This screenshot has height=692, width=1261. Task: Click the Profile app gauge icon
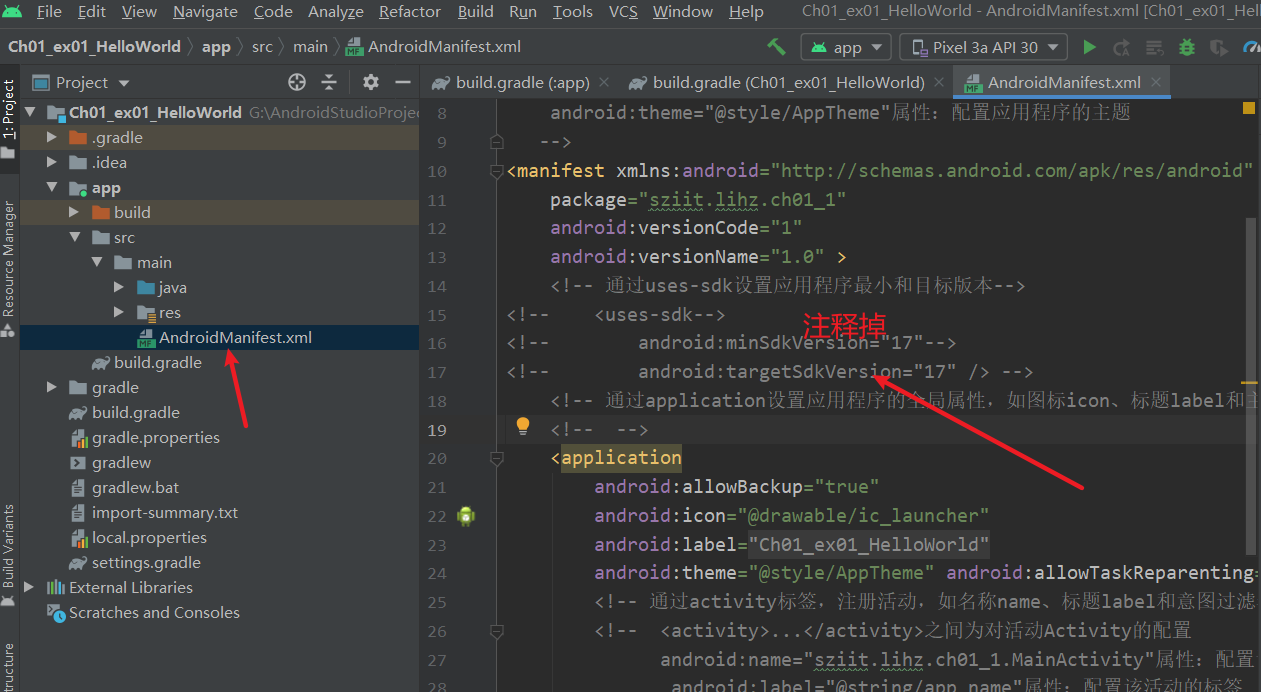(1251, 47)
